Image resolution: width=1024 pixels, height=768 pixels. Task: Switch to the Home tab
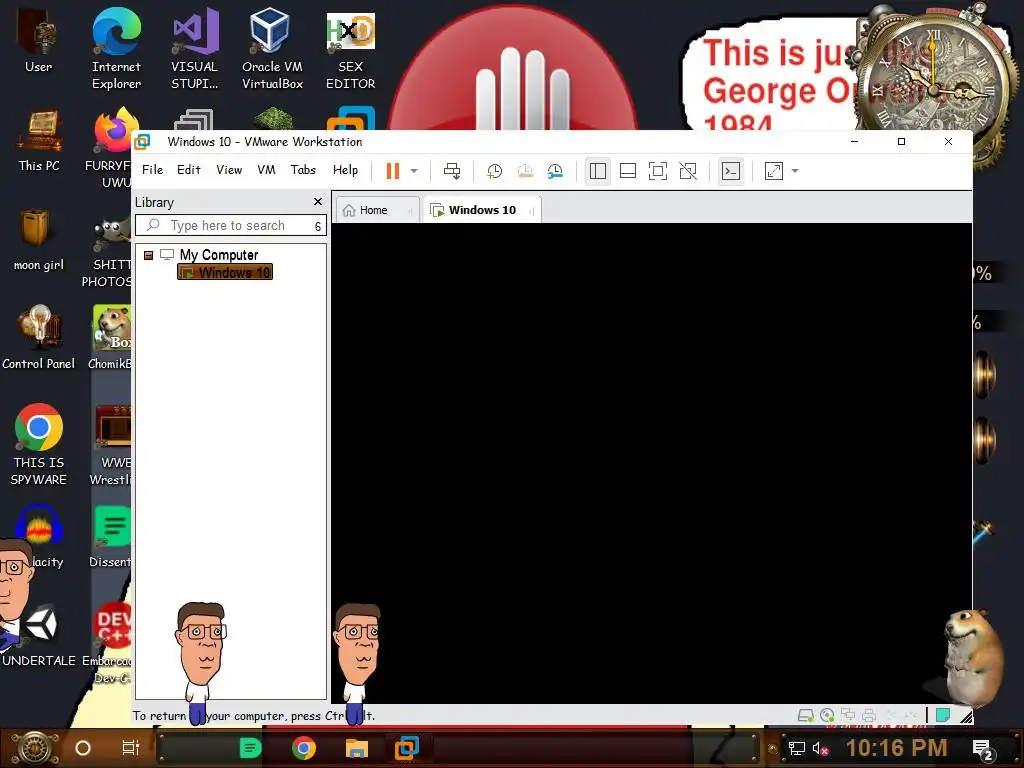click(x=376, y=210)
